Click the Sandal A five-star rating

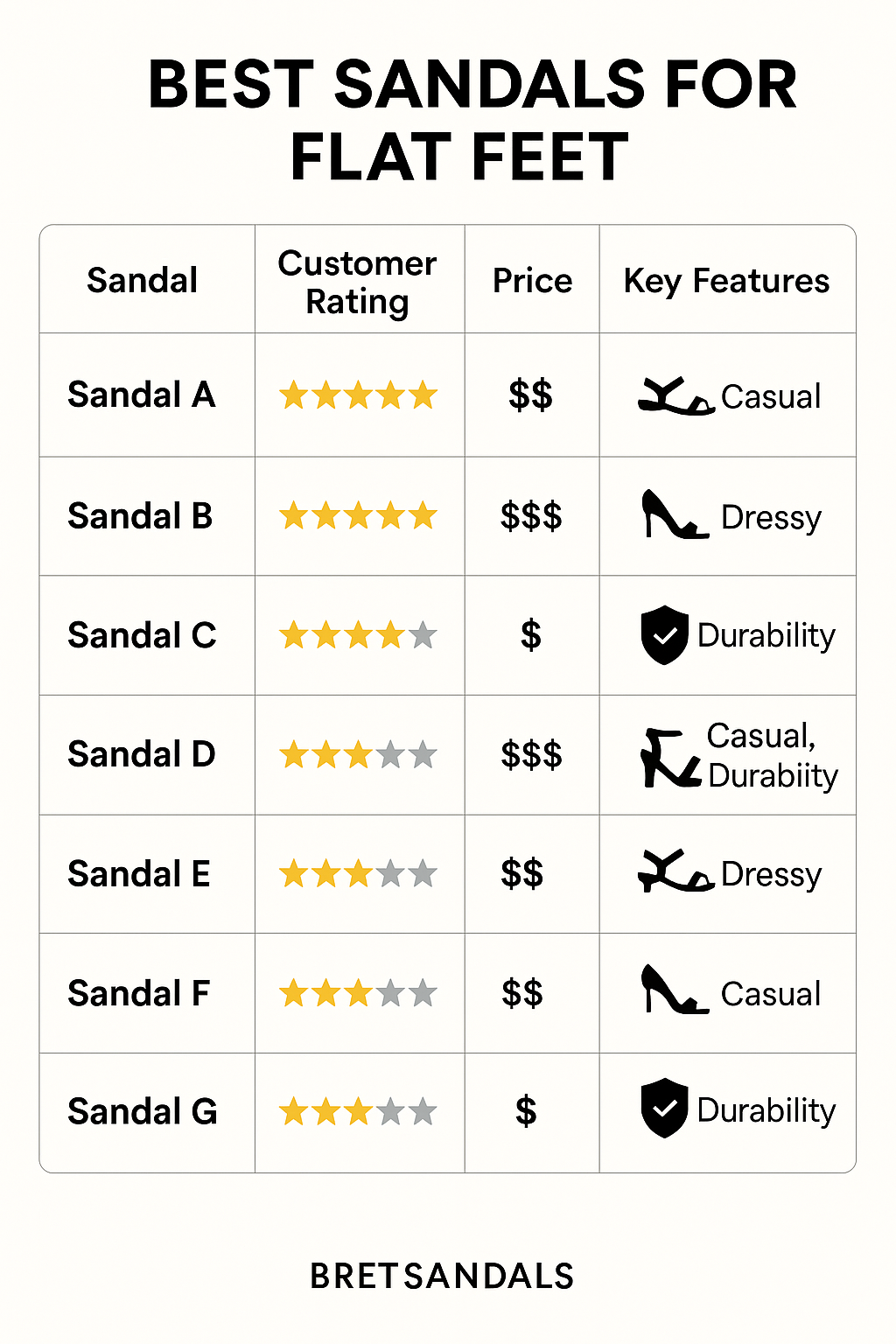point(358,395)
